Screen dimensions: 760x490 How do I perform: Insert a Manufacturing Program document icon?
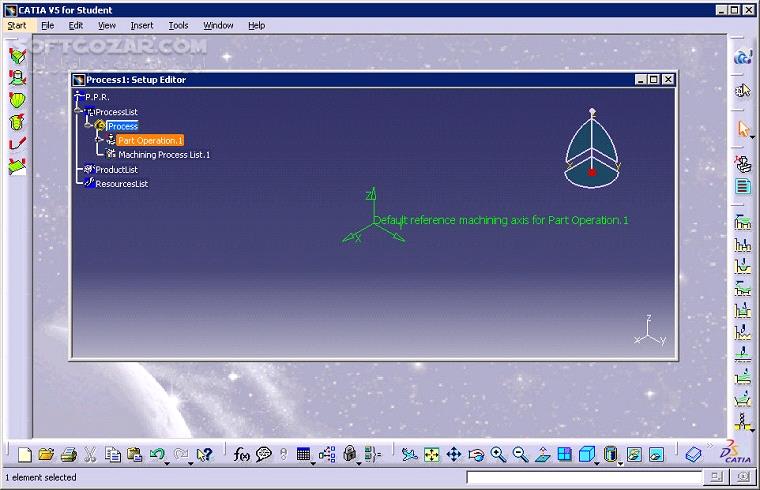(743, 186)
